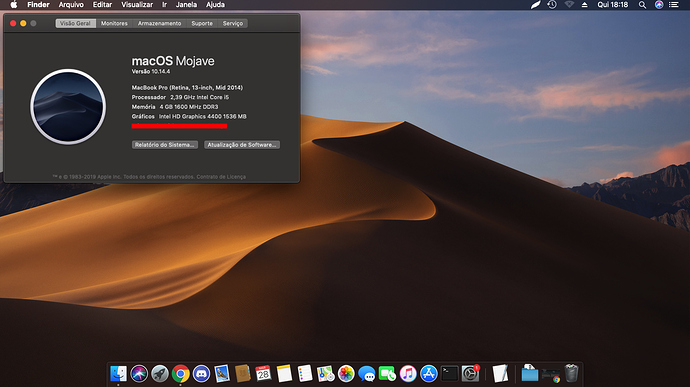The image size is (690, 387).
Task: Click the eject icon in menu bar
Action: coord(585,5)
